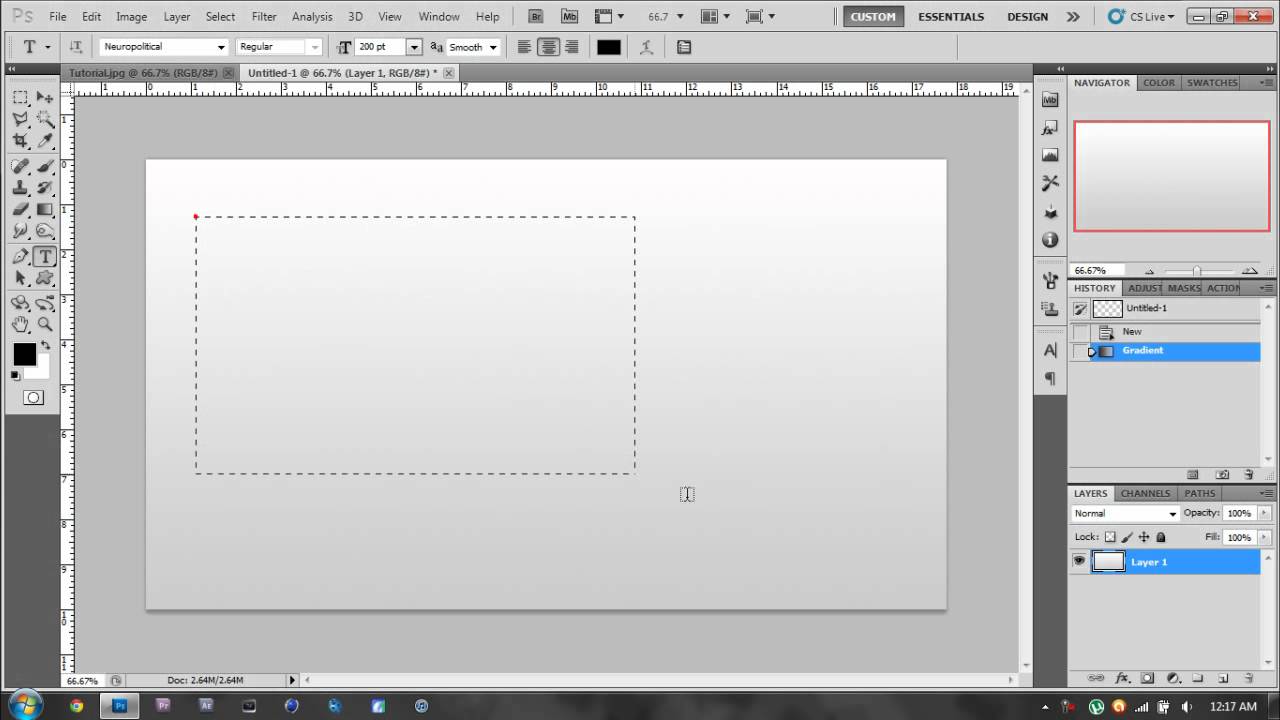The height and width of the screenshot is (720, 1280).
Task: Create a new layer
Action: pos(1222,678)
